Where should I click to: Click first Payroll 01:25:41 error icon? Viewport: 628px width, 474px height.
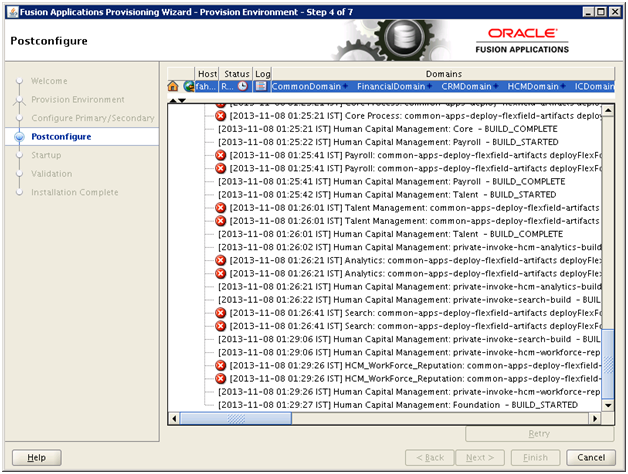[220, 155]
